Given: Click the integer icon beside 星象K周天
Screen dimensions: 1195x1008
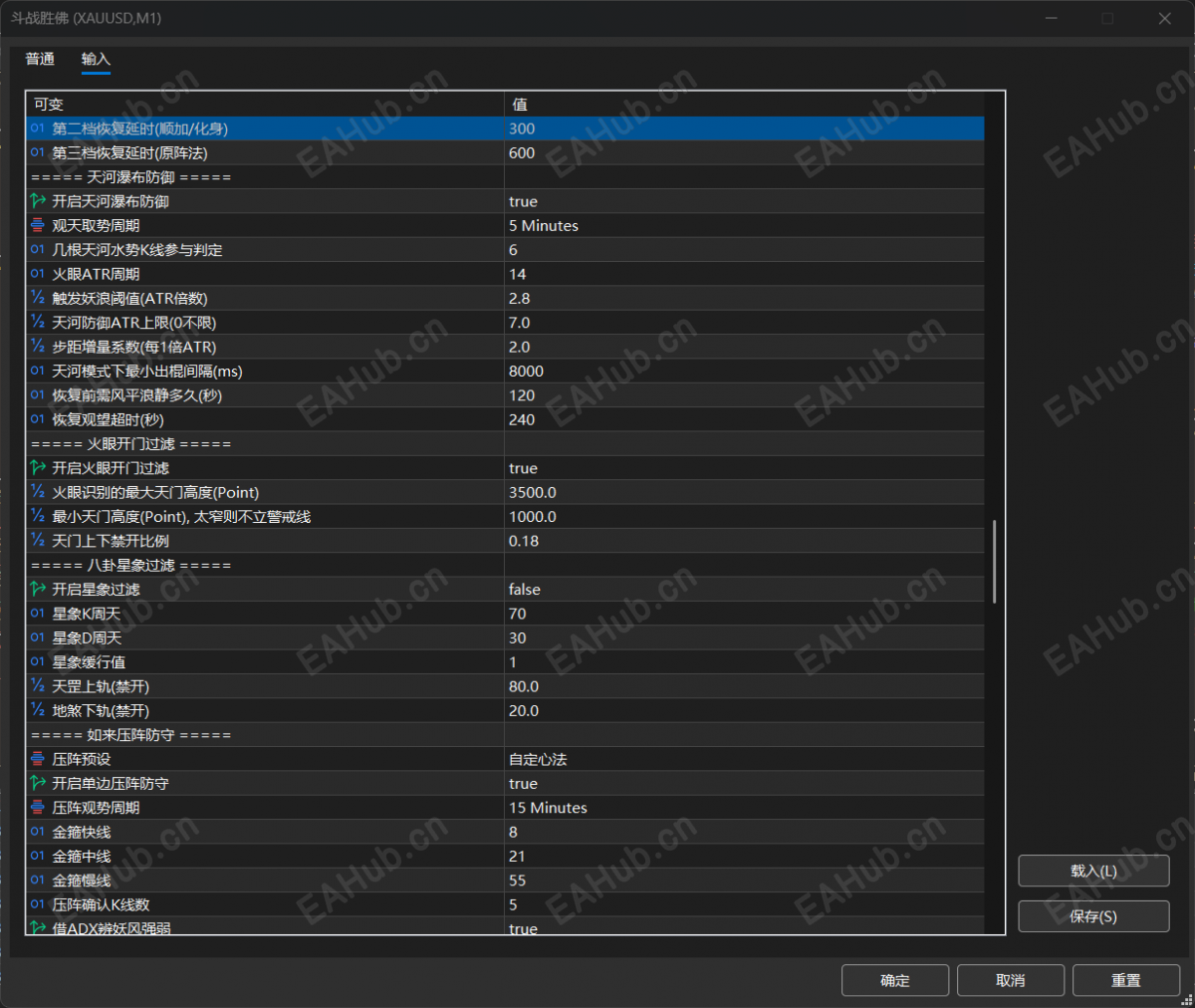Looking at the screenshot, I should click(38, 614).
